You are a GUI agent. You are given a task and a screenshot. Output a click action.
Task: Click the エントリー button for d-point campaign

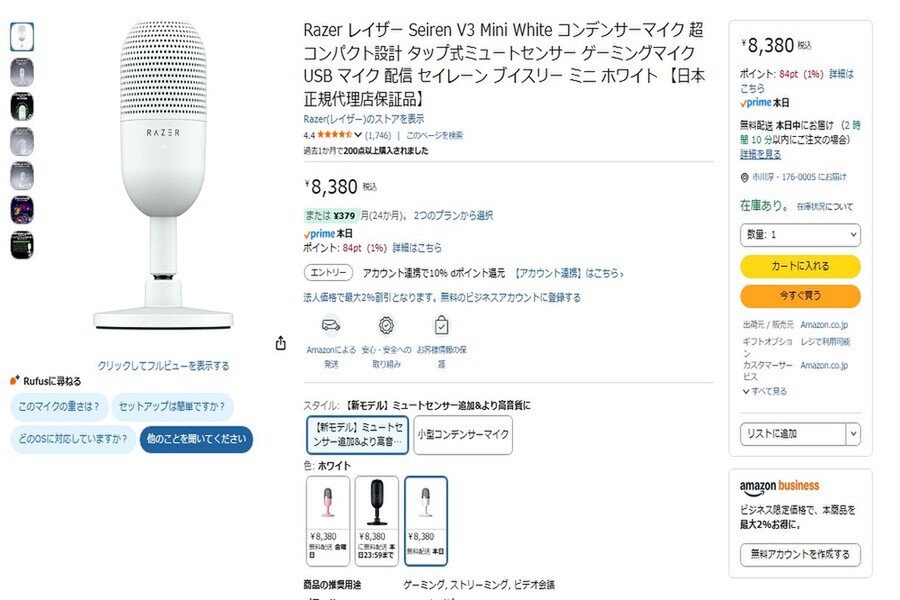(x=327, y=272)
